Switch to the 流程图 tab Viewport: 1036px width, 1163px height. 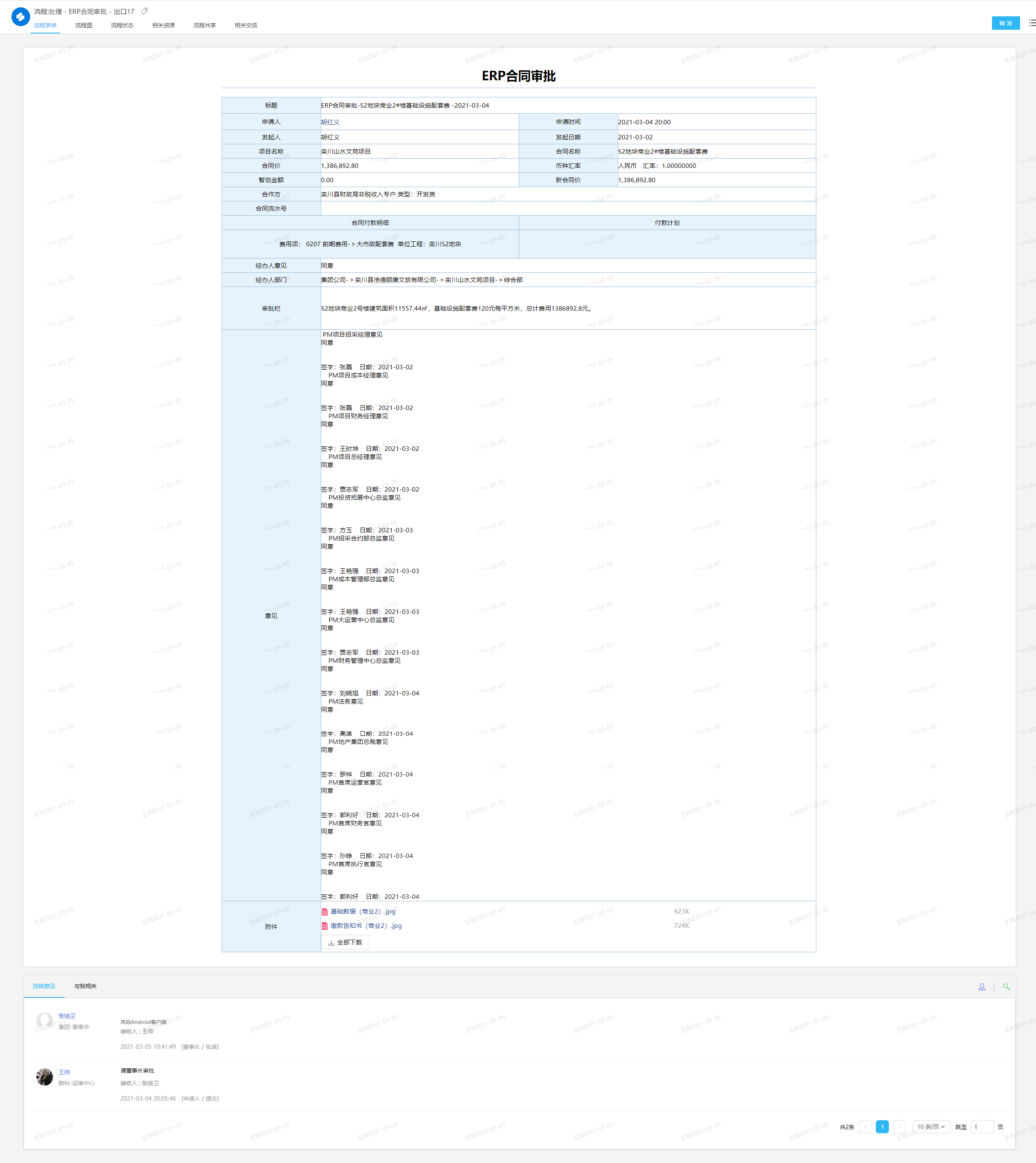84,26
